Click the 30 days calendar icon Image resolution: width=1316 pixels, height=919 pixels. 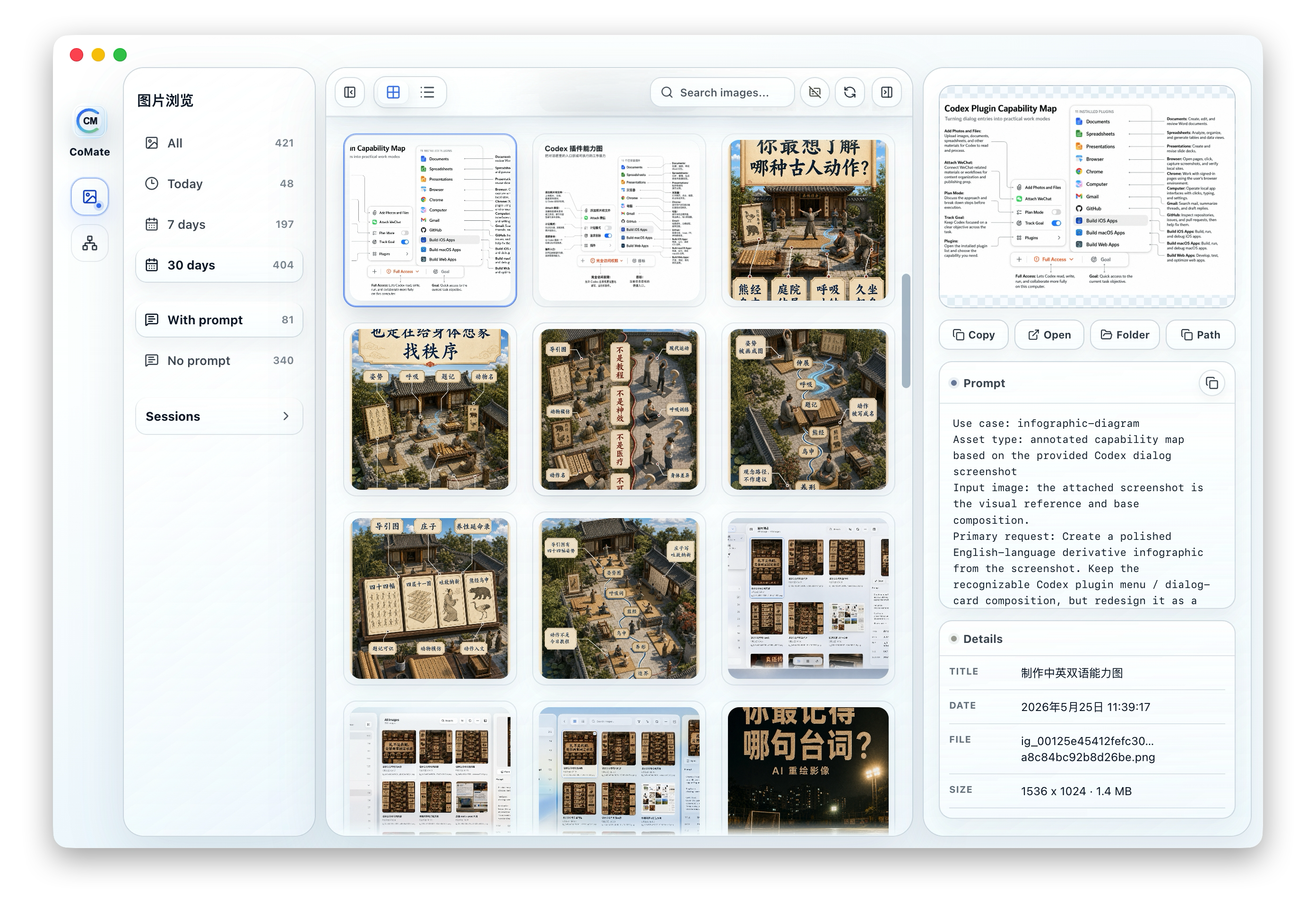tap(151, 265)
